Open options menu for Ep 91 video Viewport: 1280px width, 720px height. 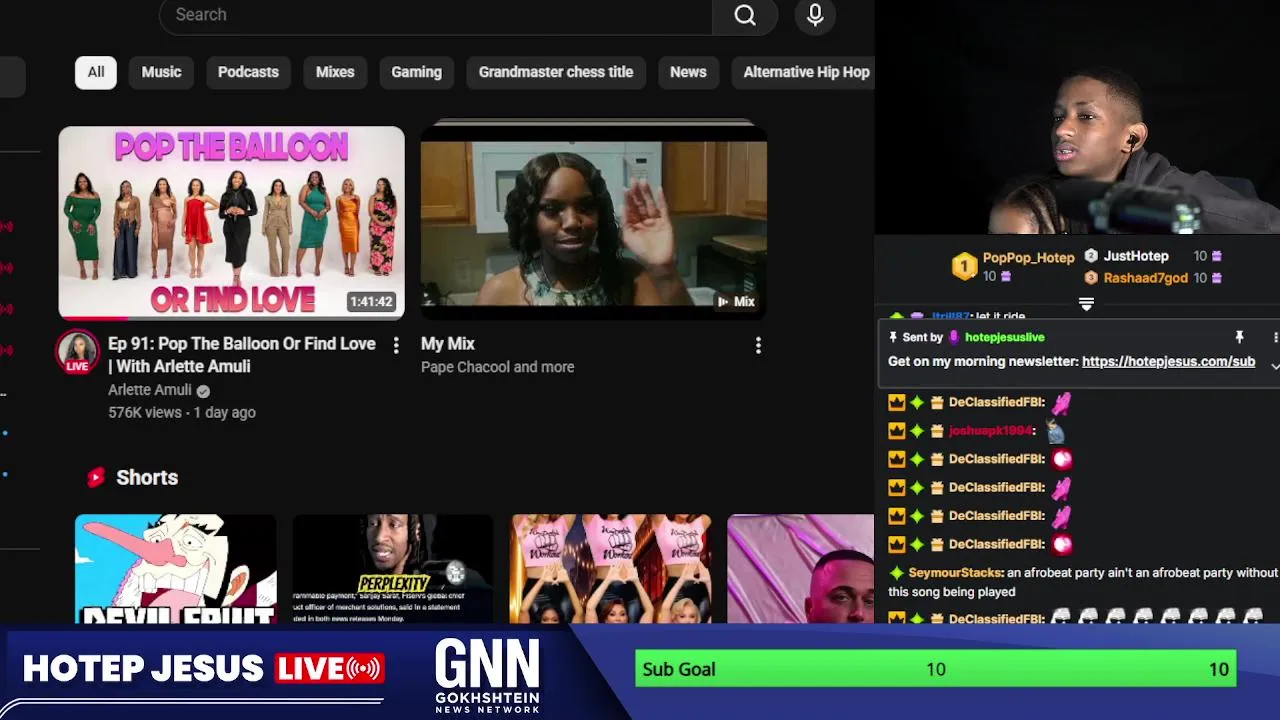396,345
